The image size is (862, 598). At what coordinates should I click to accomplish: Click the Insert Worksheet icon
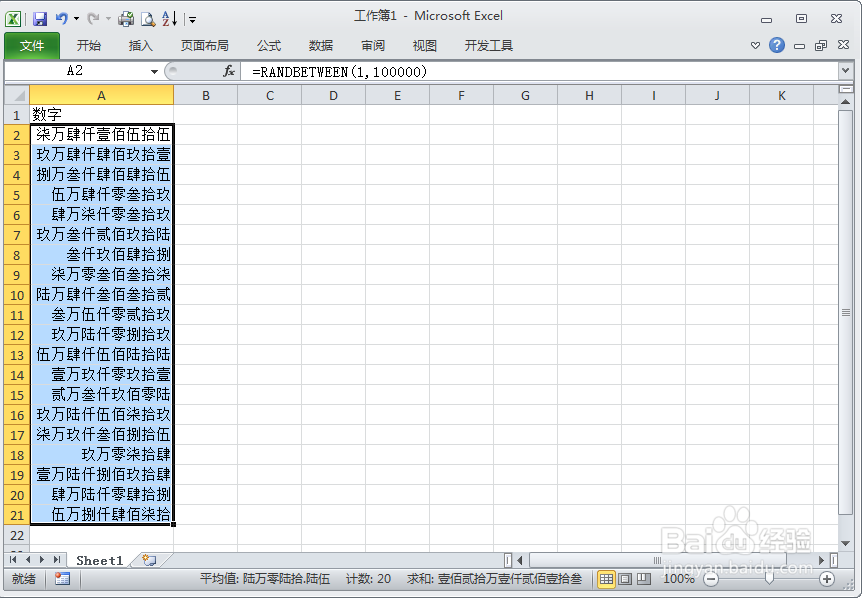[149, 560]
